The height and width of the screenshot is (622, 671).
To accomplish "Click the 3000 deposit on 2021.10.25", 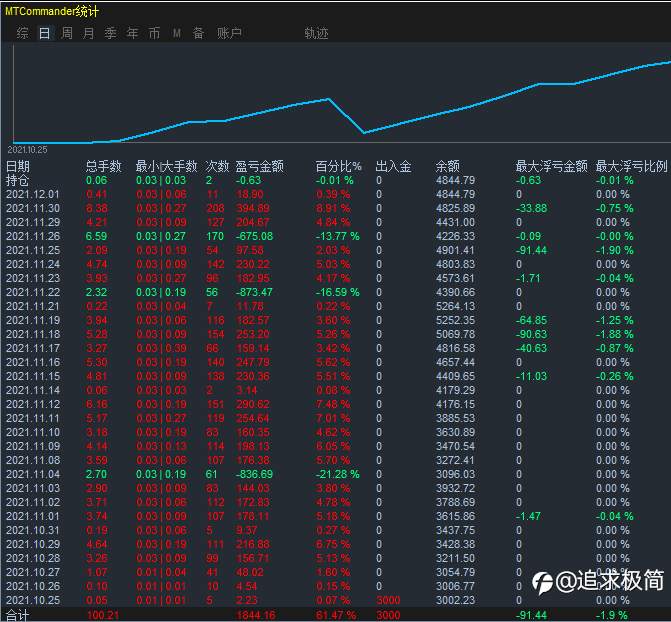I will click(388, 601).
